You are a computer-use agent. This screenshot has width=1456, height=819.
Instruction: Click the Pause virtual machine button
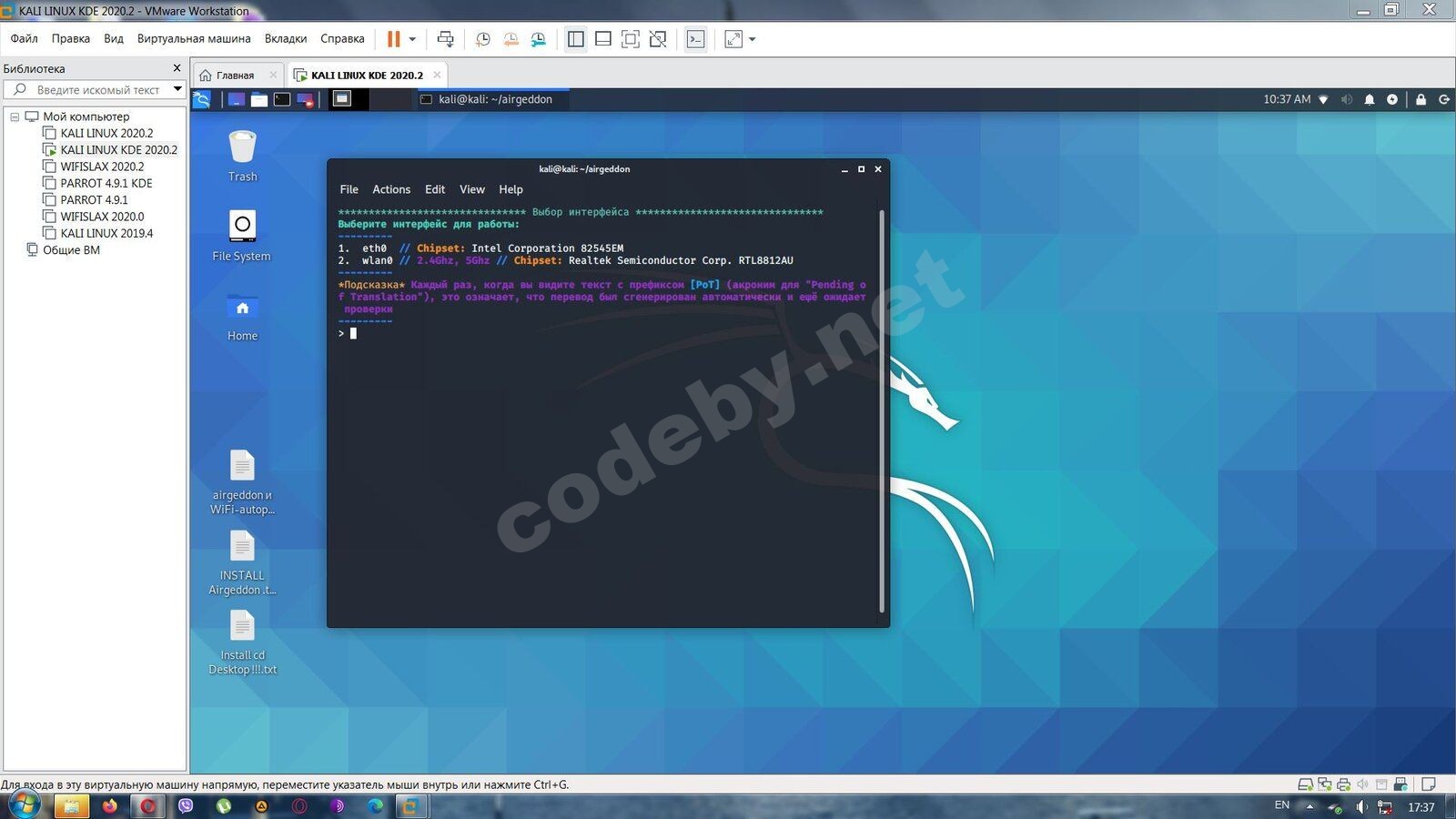pyautogui.click(x=393, y=39)
